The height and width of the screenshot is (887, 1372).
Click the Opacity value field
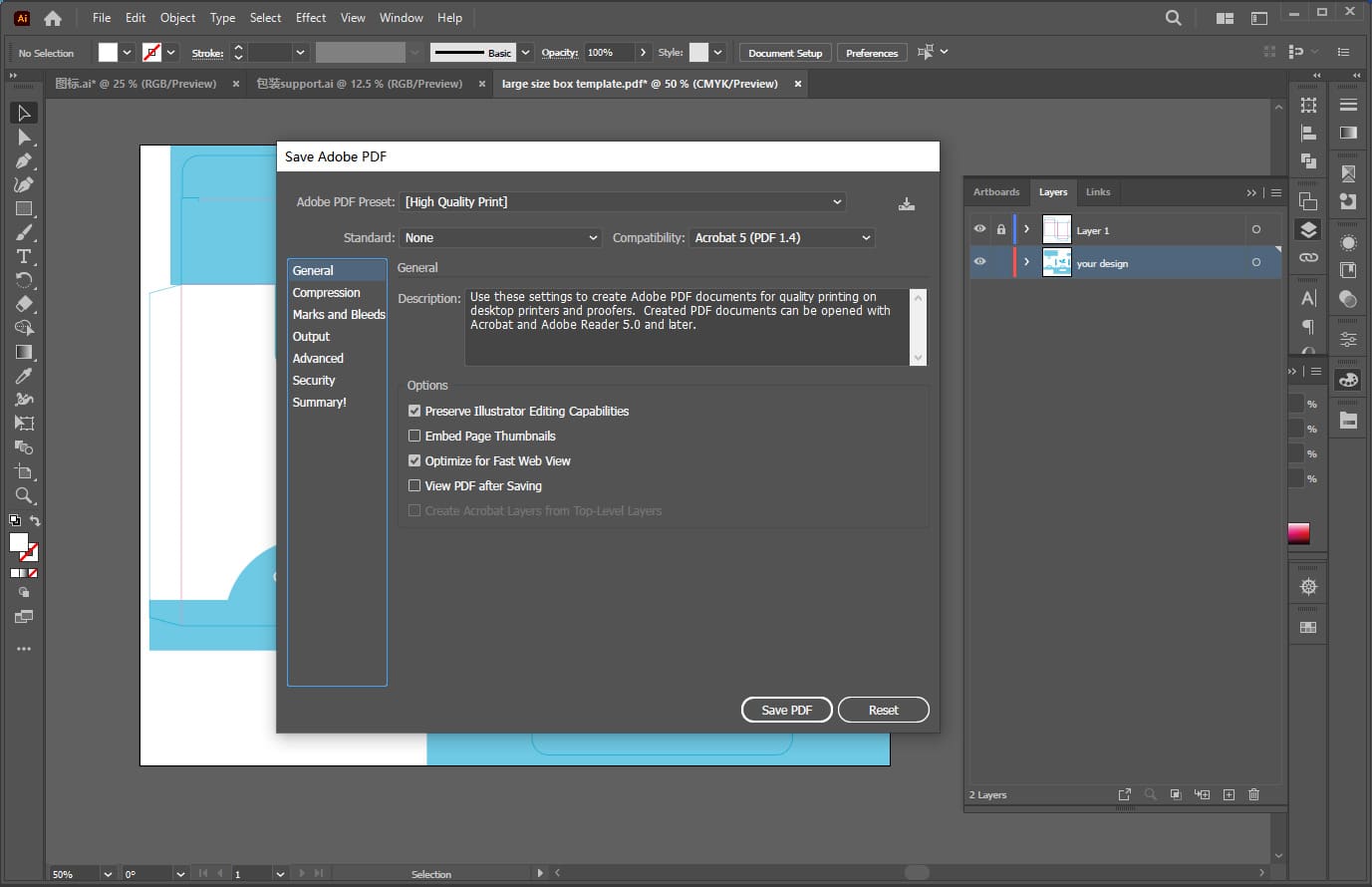pos(608,53)
